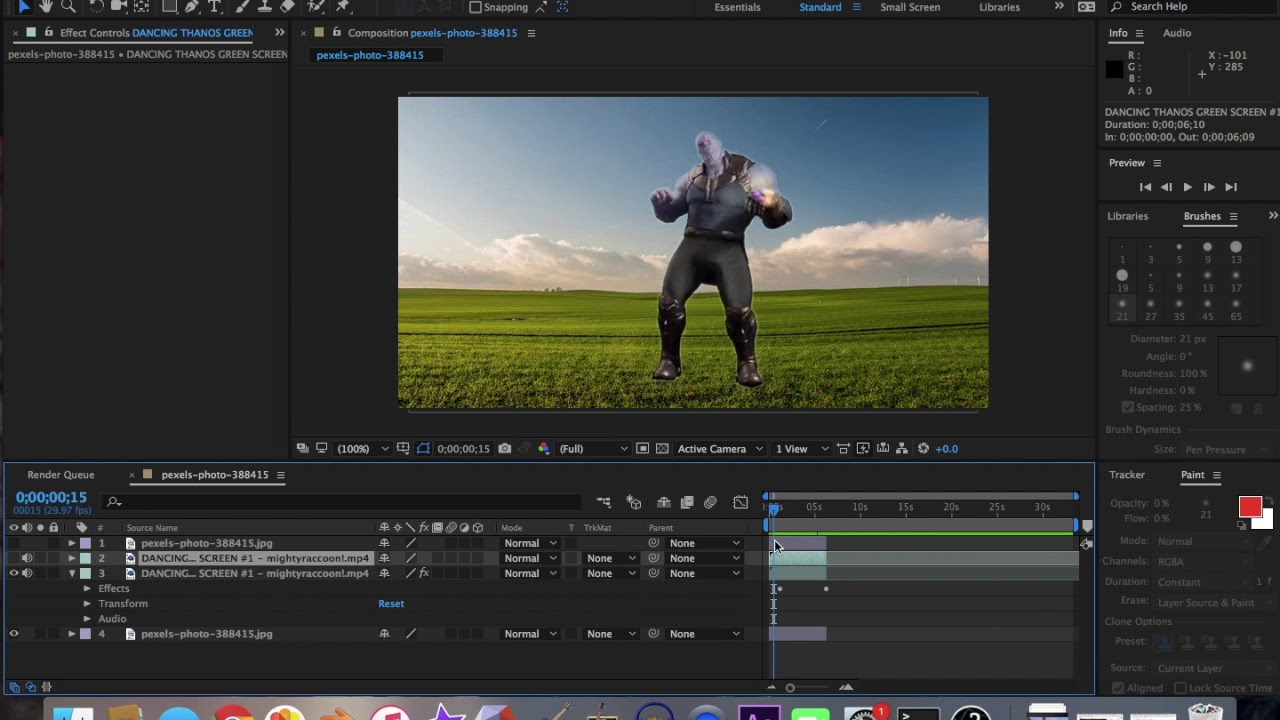The height and width of the screenshot is (720, 1280).
Task: Toggle Transparency Grid in the viewer
Action: pos(662,449)
